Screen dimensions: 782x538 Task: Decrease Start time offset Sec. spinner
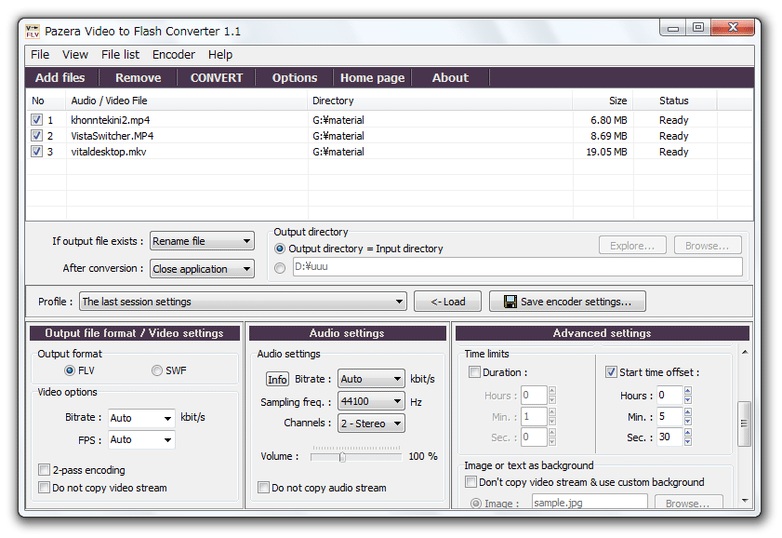coord(688,442)
